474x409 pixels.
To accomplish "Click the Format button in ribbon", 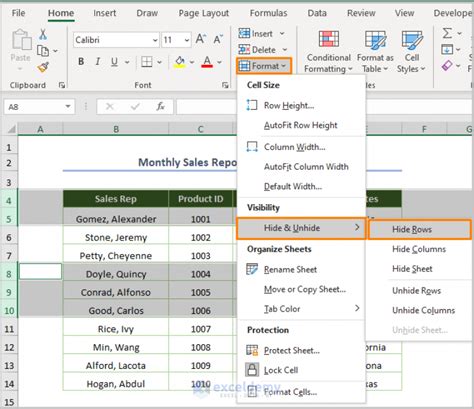I will pos(264,66).
